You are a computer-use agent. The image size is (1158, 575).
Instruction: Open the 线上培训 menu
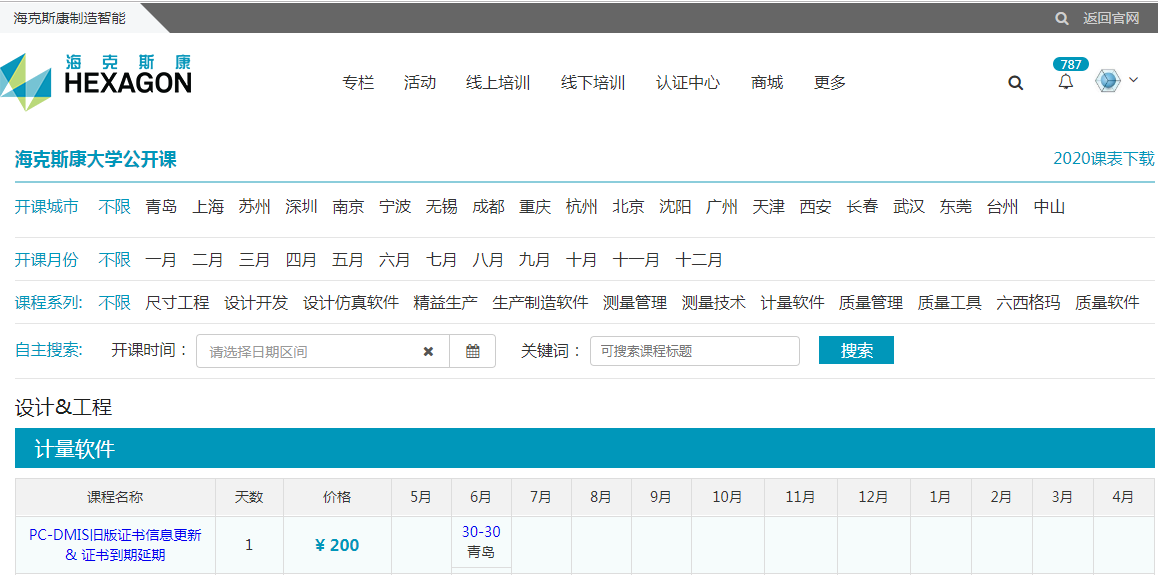coord(499,83)
